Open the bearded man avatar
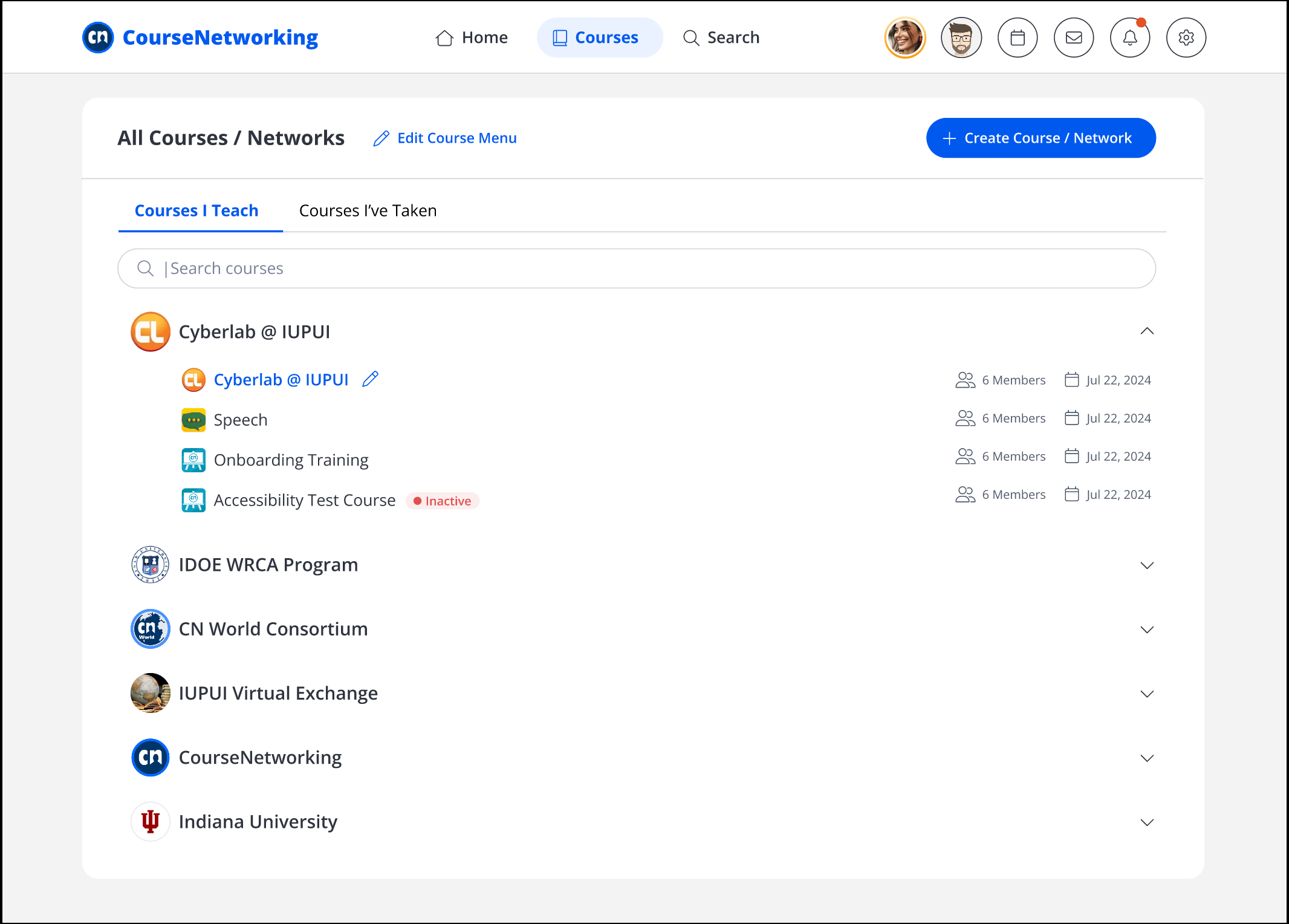The width and height of the screenshot is (1289, 924). pyautogui.click(x=961, y=37)
